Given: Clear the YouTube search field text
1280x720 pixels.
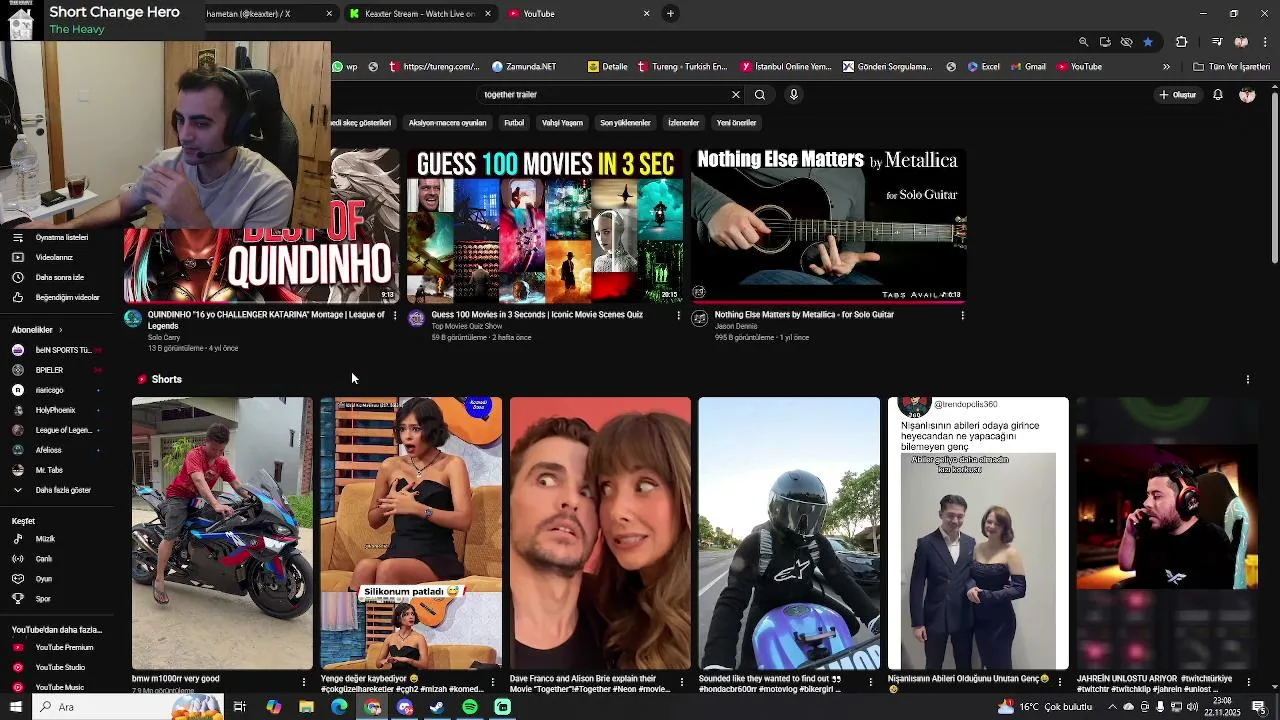Looking at the screenshot, I should pyautogui.click(x=736, y=95).
